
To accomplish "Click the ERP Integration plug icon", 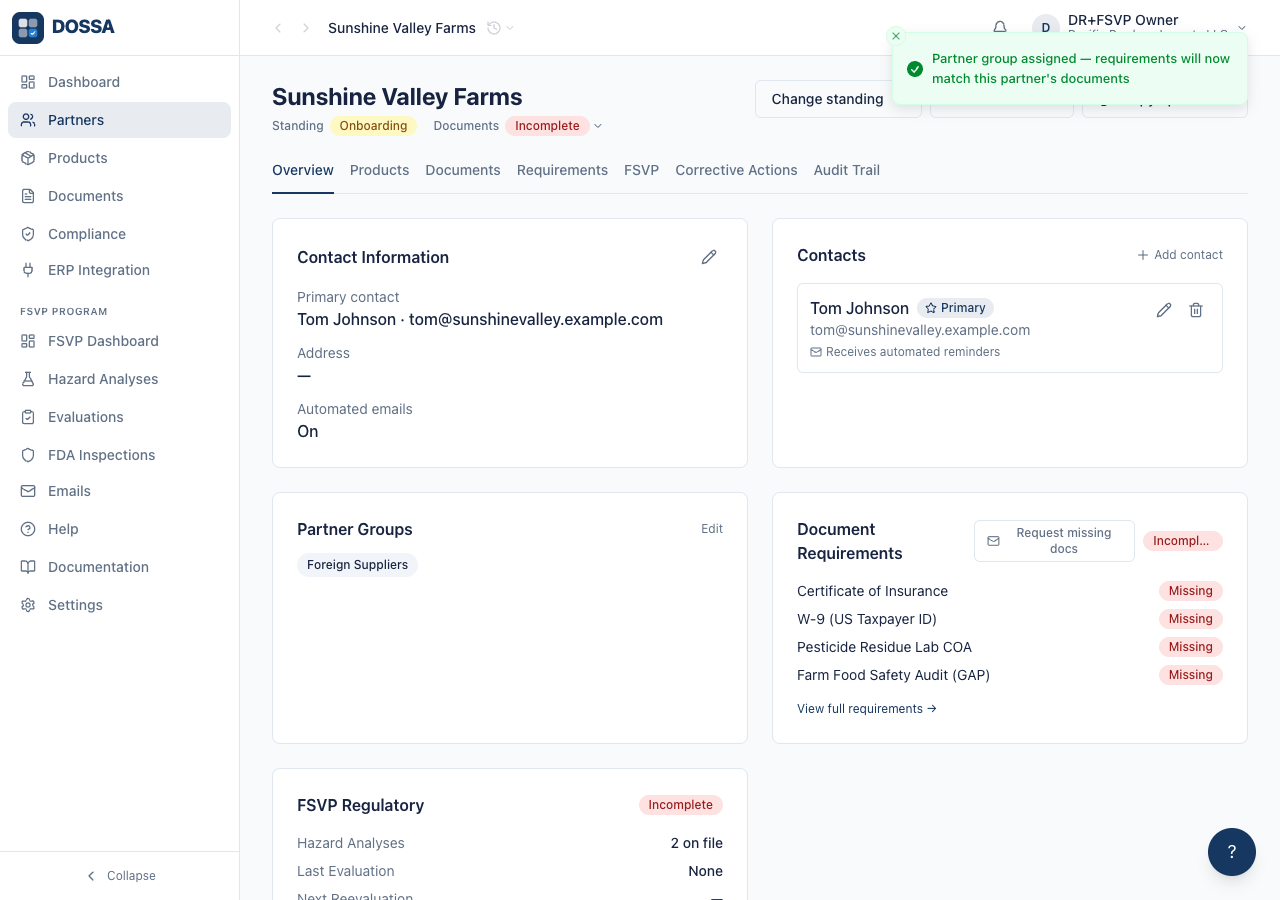I will (28, 270).
